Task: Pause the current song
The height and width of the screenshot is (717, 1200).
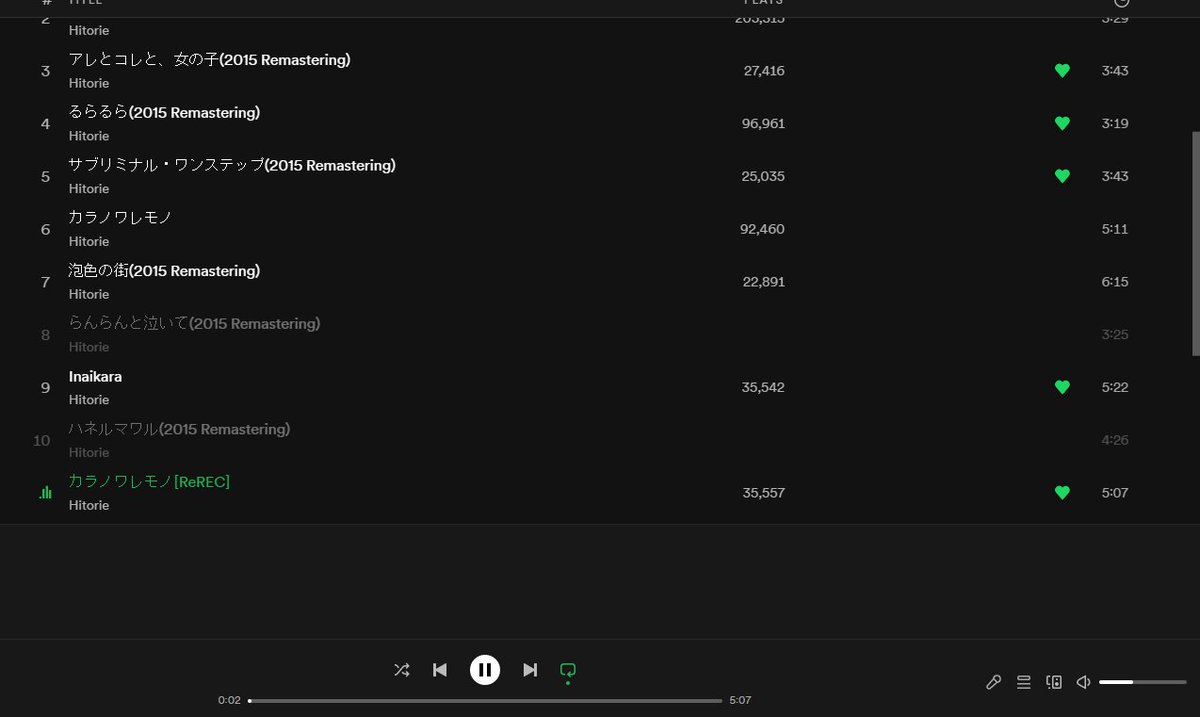Action: [x=485, y=670]
